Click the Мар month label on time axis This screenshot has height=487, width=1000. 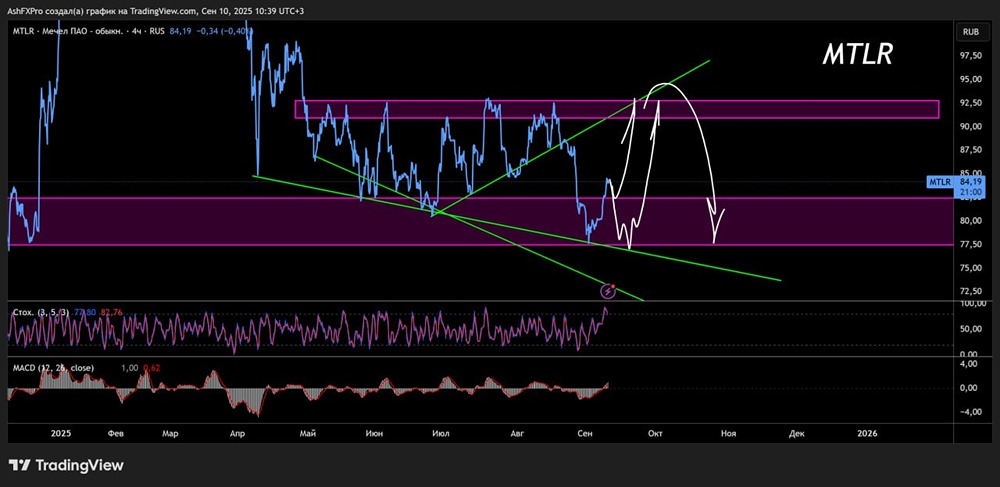coord(170,433)
